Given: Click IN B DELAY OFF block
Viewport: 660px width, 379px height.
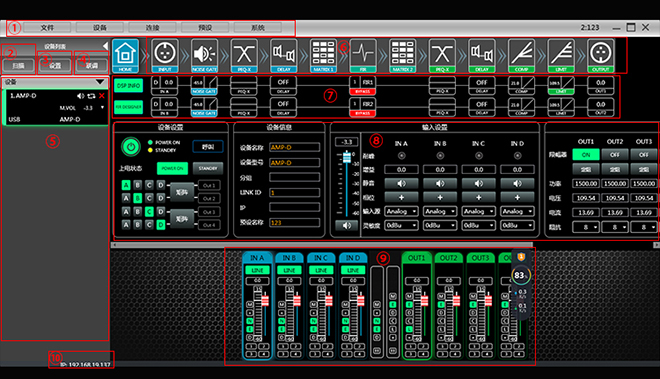Looking at the screenshot, I should pyautogui.click(x=283, y=107).
